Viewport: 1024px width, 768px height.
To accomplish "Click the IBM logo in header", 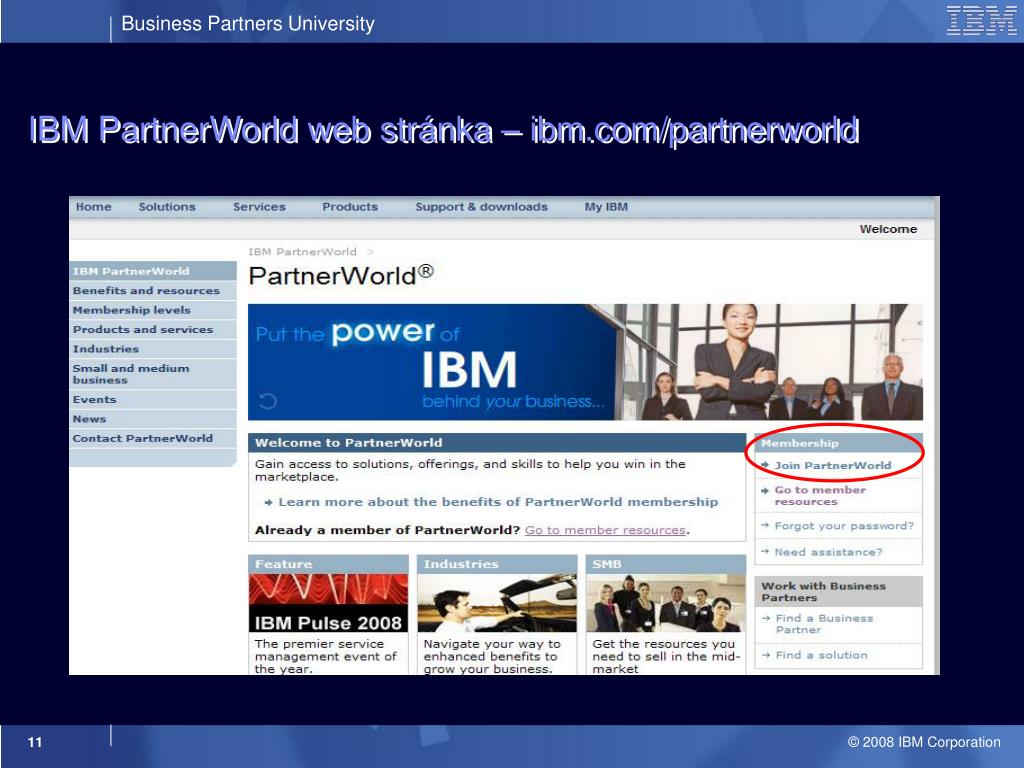I will point(981,22).
